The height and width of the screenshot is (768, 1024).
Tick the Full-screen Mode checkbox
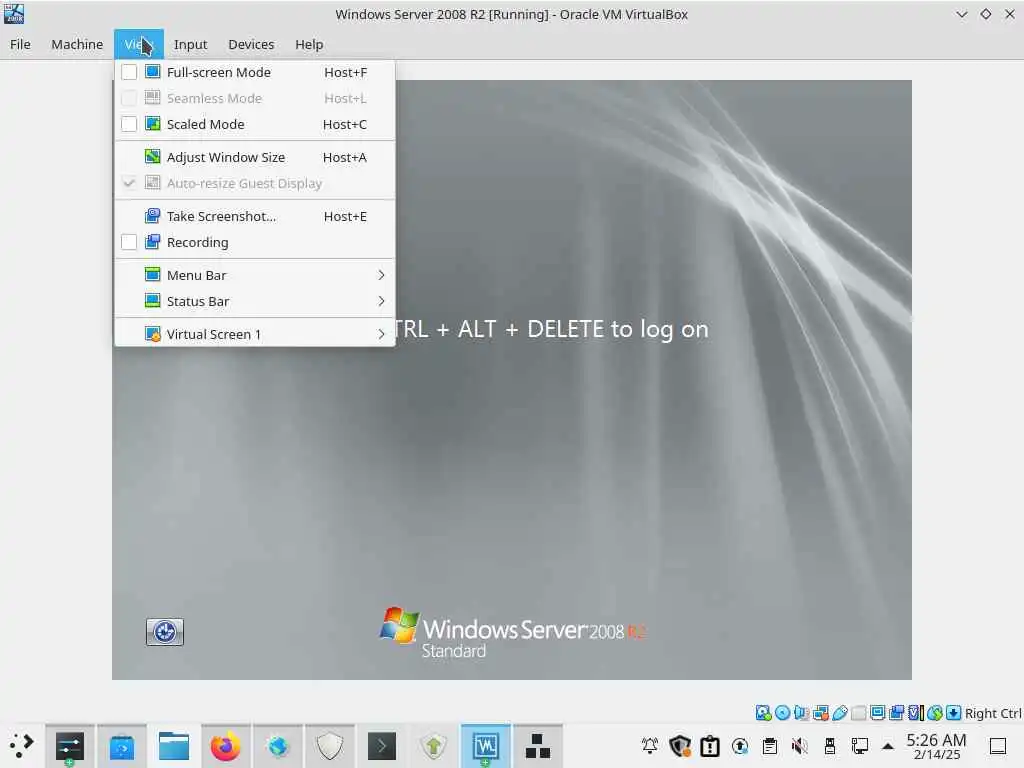129,72
